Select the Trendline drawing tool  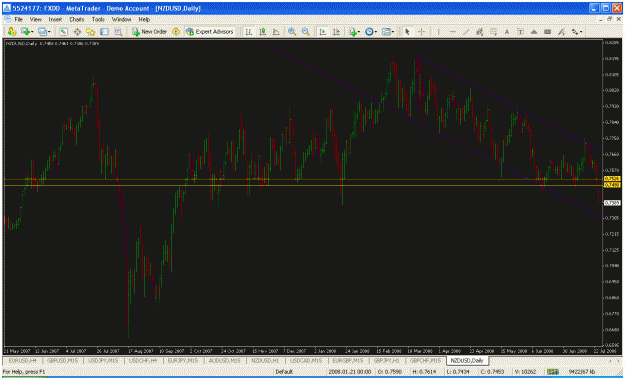466,32
